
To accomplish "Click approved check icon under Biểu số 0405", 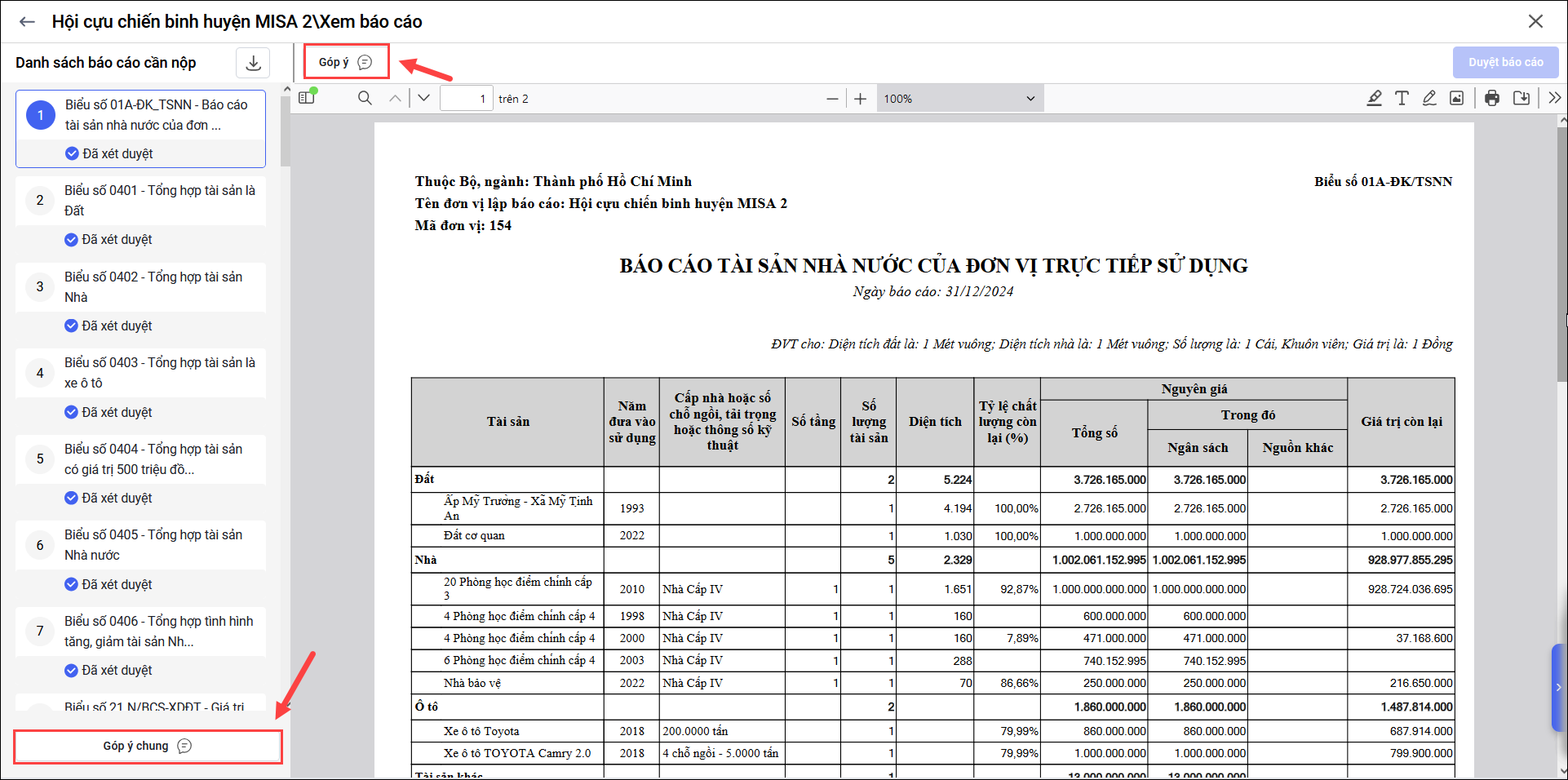I will [72, 584].
